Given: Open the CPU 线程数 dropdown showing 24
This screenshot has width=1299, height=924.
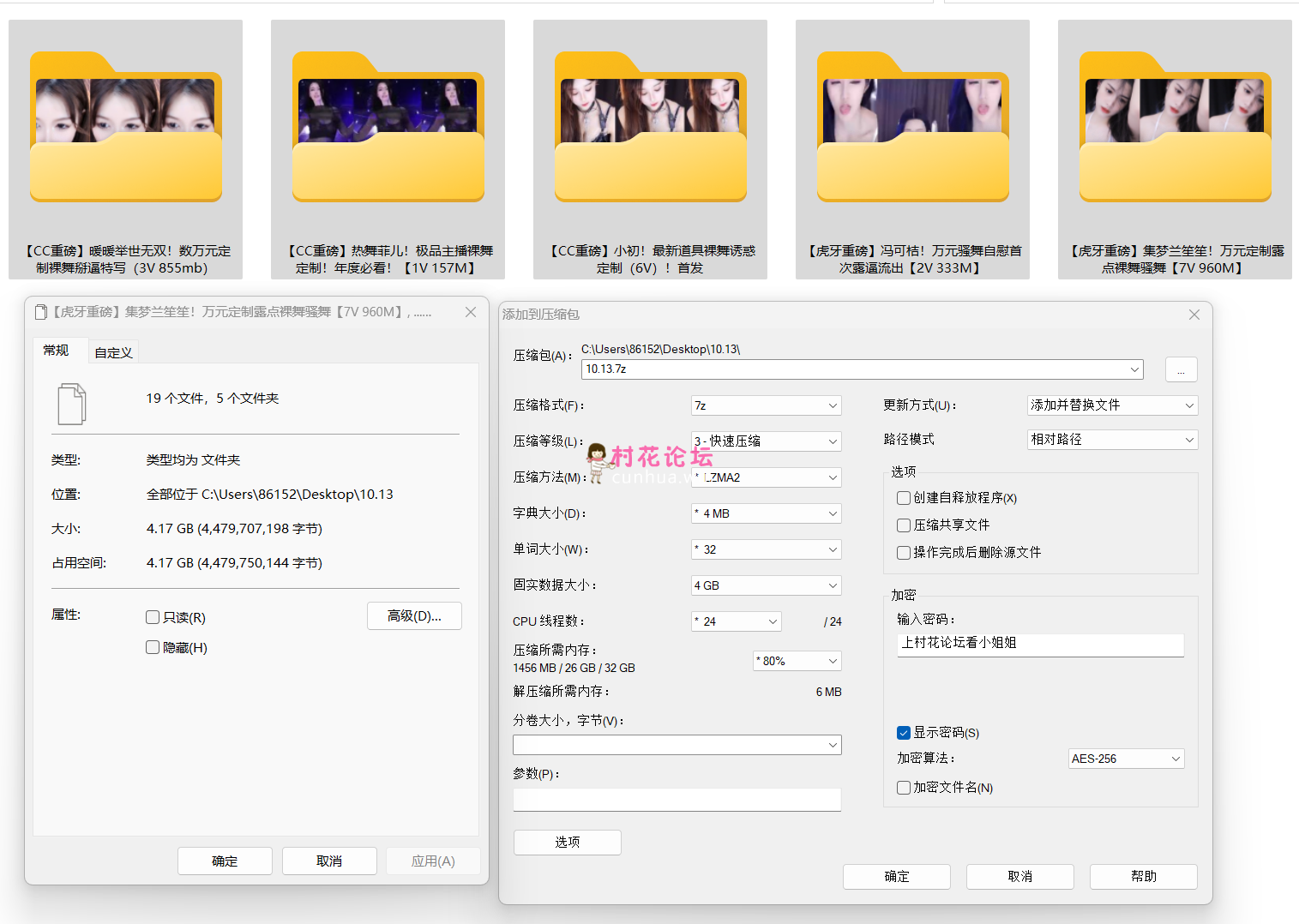Looking at the screenshot, I should click(737, 621).
